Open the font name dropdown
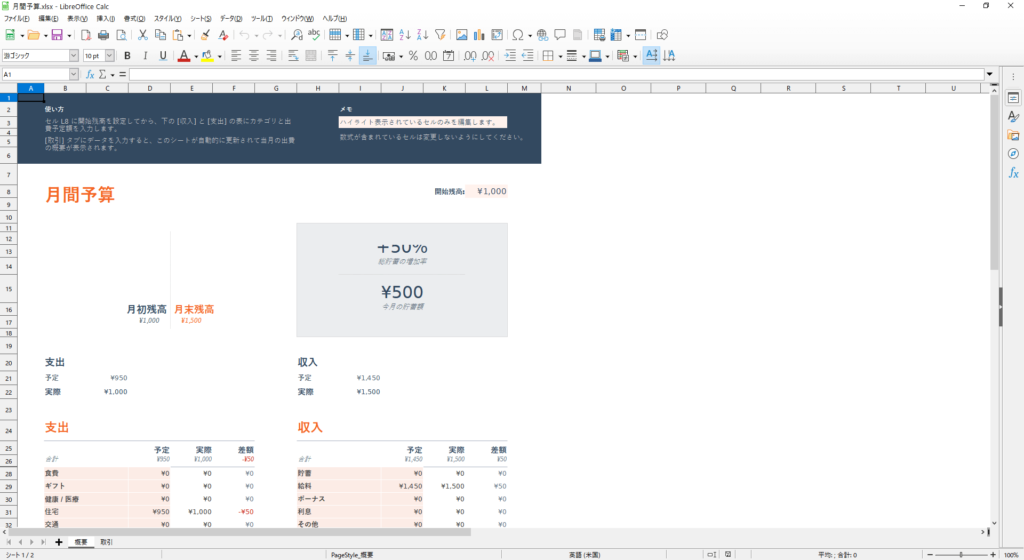The height and width of the screenshot is (560, 1024). click(73, 56)
